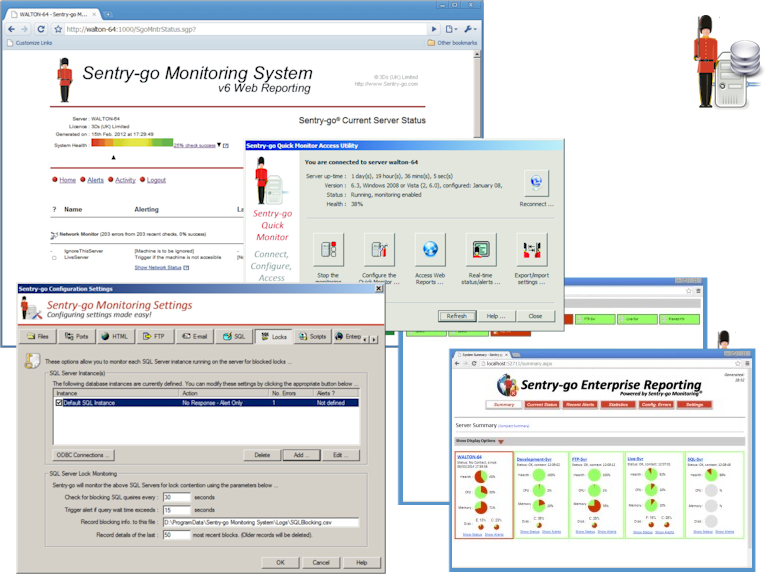767x575 pixels.
Task: Click the Enterprise Reporting globe logo
Action: click(507, 385)
